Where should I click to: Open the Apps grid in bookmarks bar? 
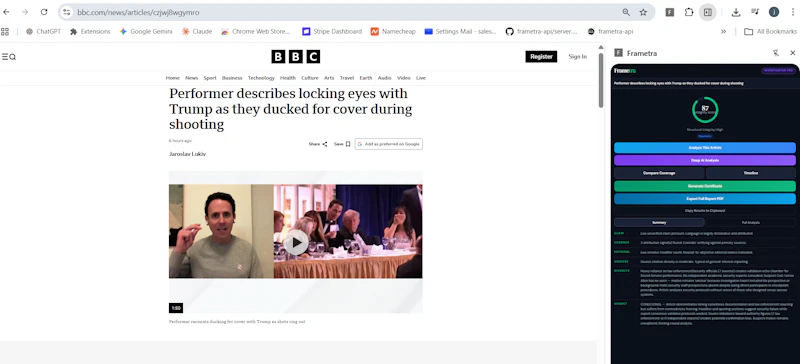(5, 32)
